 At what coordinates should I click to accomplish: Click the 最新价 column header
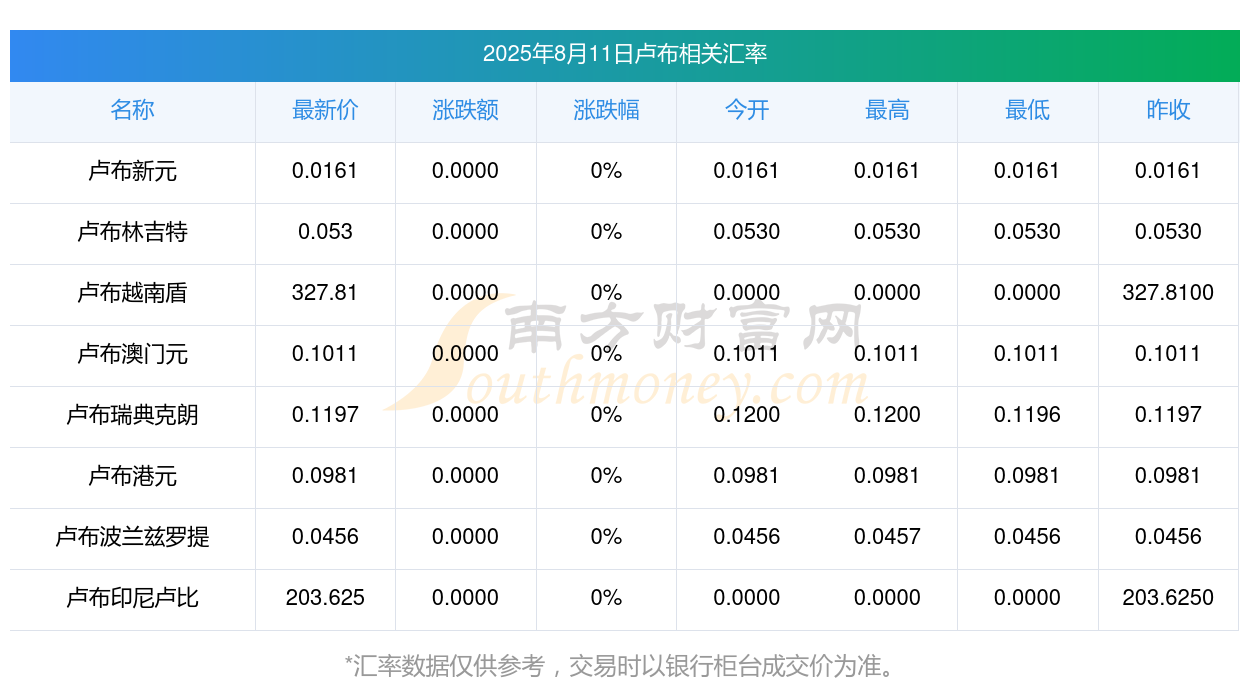(x=325, y=110)
